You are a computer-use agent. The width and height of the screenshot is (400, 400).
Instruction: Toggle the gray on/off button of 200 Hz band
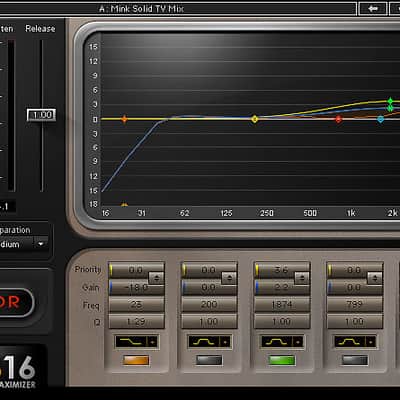pos(209,360)
